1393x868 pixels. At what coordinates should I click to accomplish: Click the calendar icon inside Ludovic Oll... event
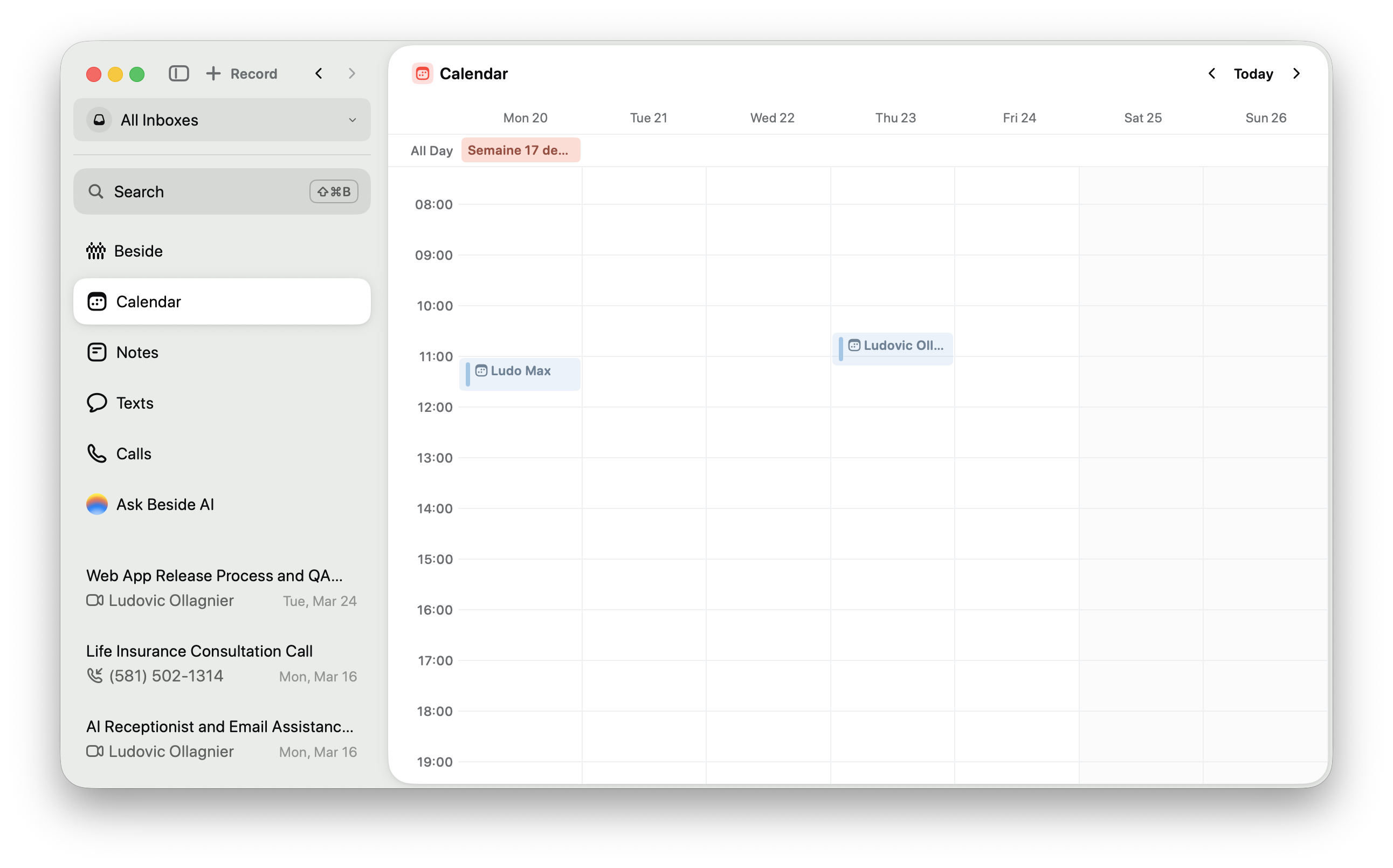click(854, 345)
